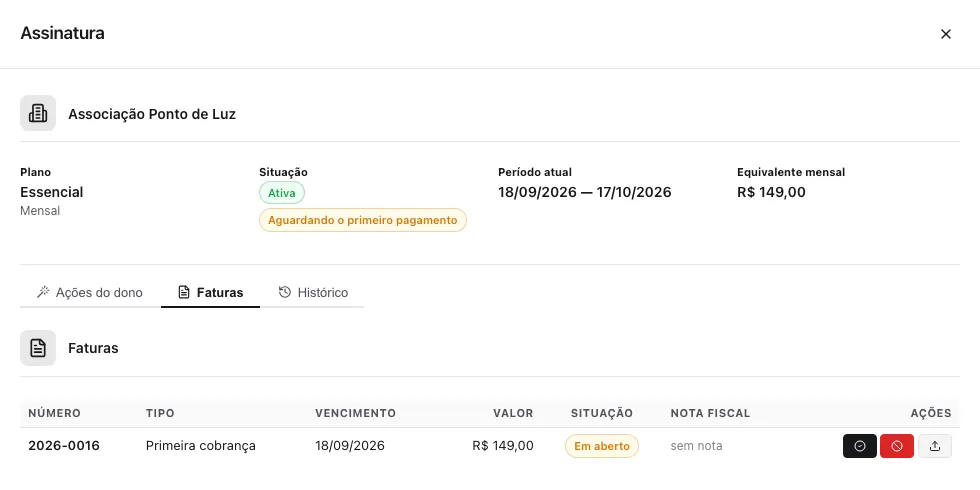Click the Primeira cobrança type cell
The width and height of the screenshot is (980, 490).
201,446
